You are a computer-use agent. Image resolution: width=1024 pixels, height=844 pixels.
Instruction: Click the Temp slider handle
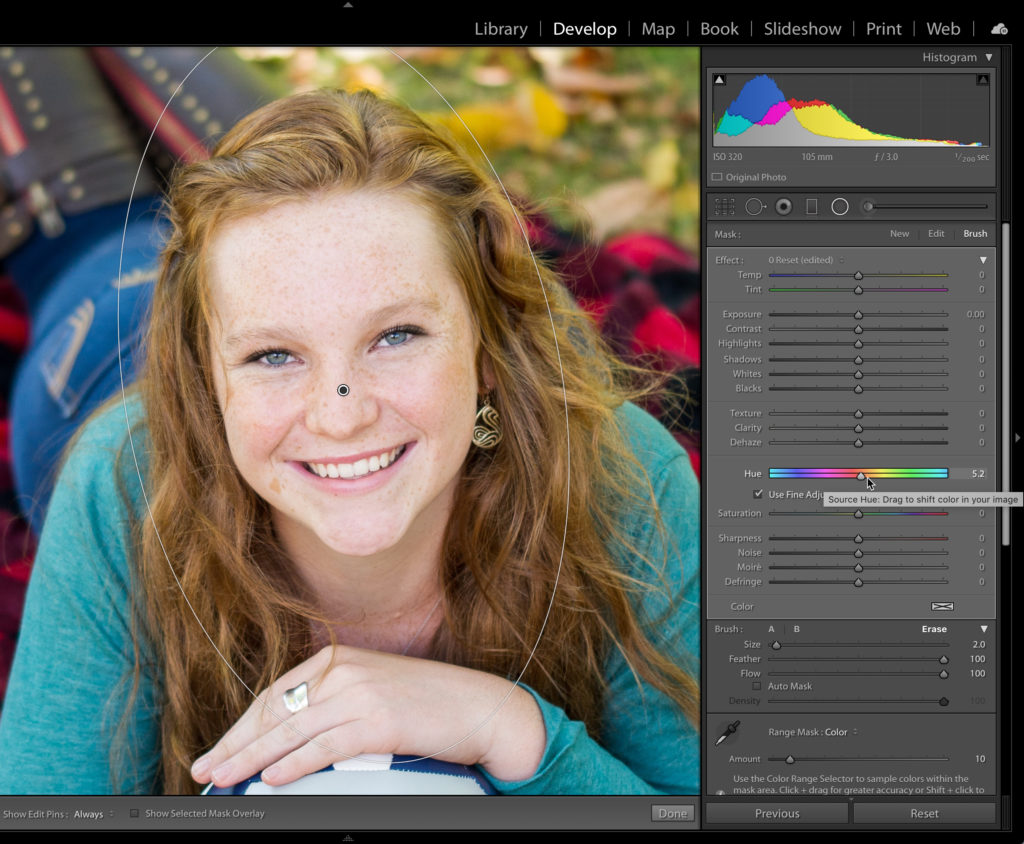(x=858, y=276)
